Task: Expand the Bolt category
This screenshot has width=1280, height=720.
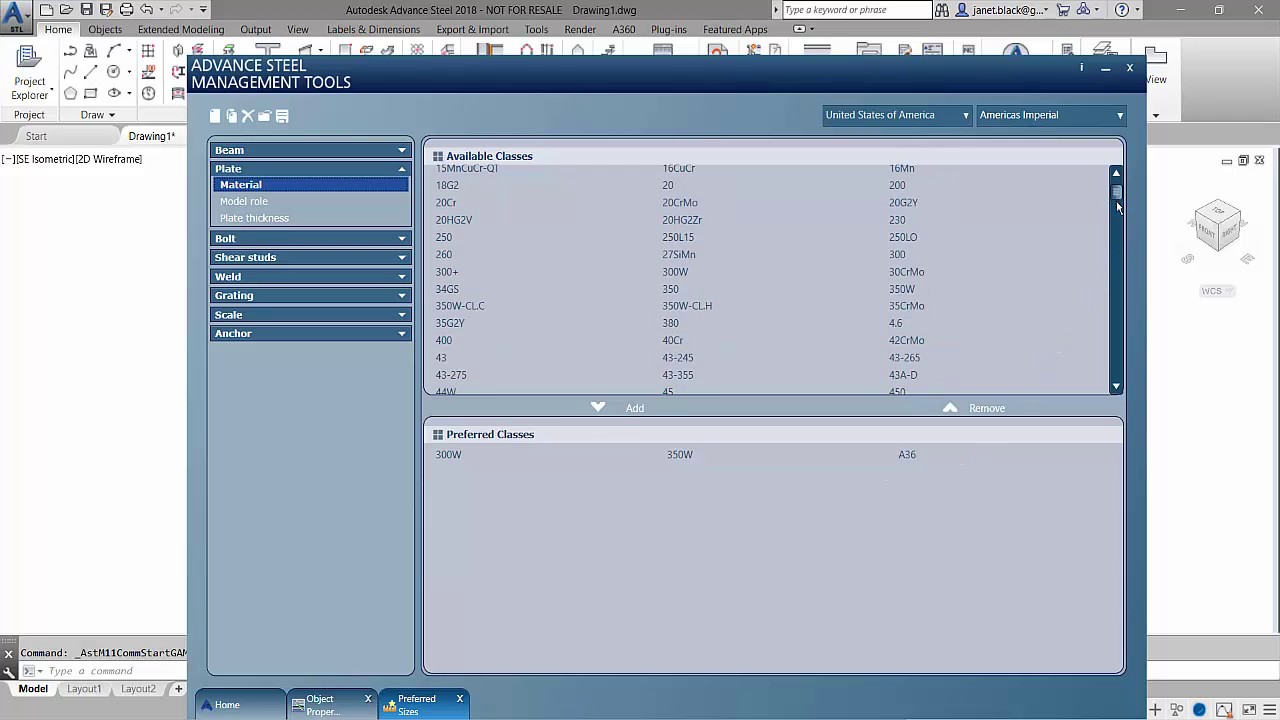Action: click(x=310, y=238)
